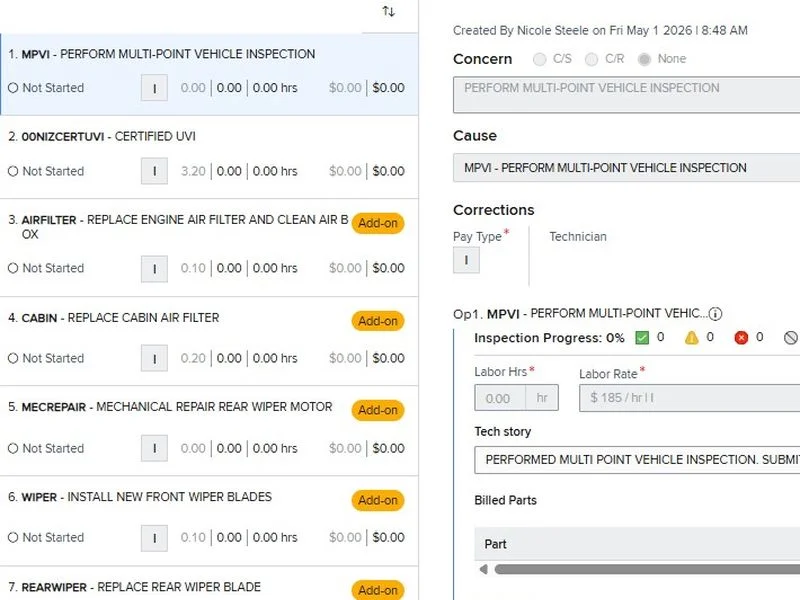The width and height of the screenshot is (800, 600).
Task: Click the yellow warning inspection icon
Action: point(691,338)
